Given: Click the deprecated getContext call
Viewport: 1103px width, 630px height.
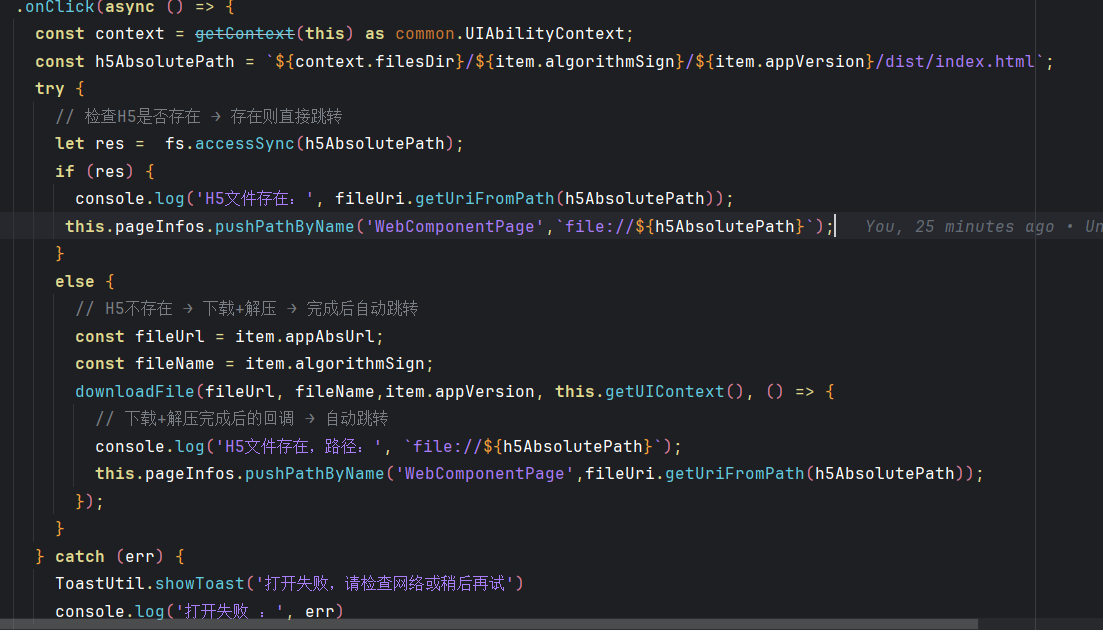Looking at the screenshot, I should click(245, 34).
